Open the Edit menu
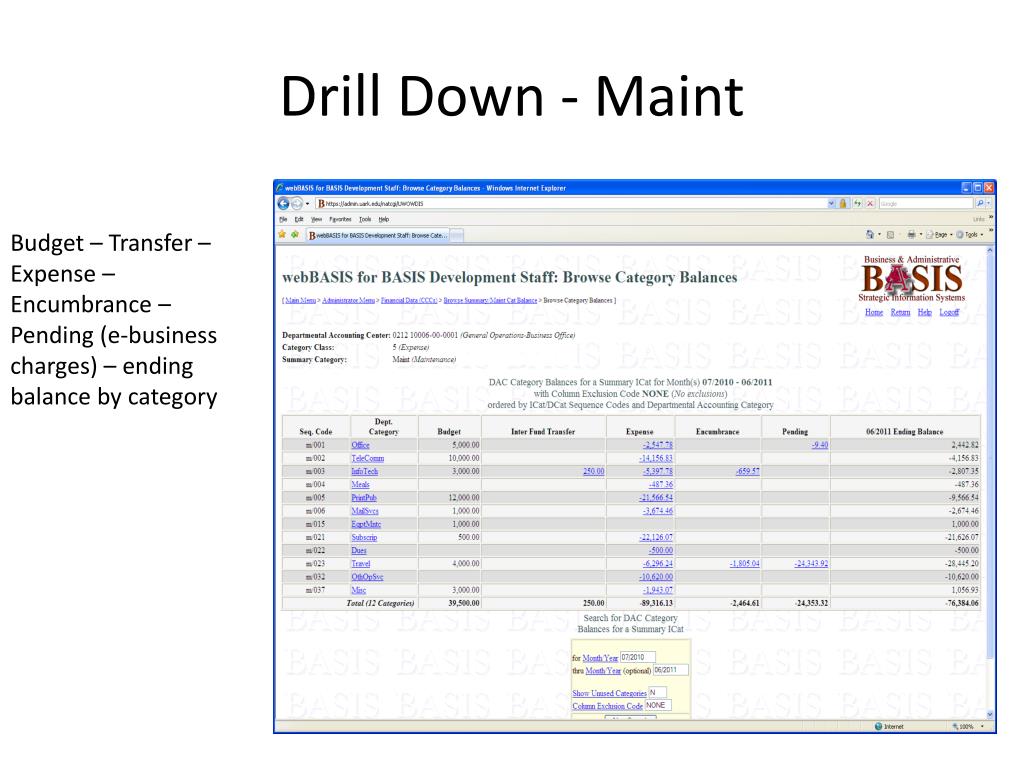Image resolution: width=1024 pixels, height=768 pixels. [x=298, y=219]
